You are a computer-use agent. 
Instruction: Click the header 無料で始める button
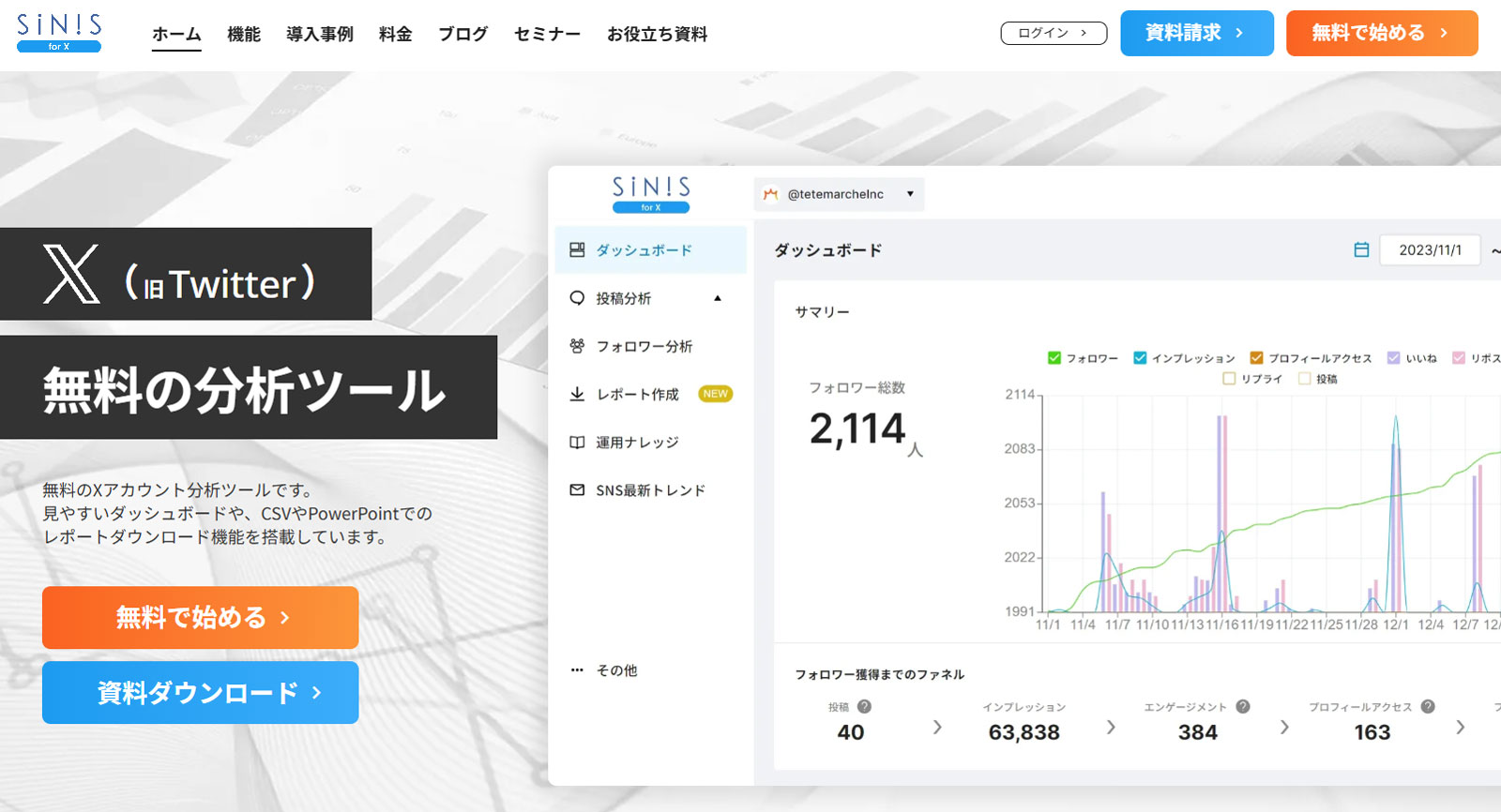[1382, 33]
